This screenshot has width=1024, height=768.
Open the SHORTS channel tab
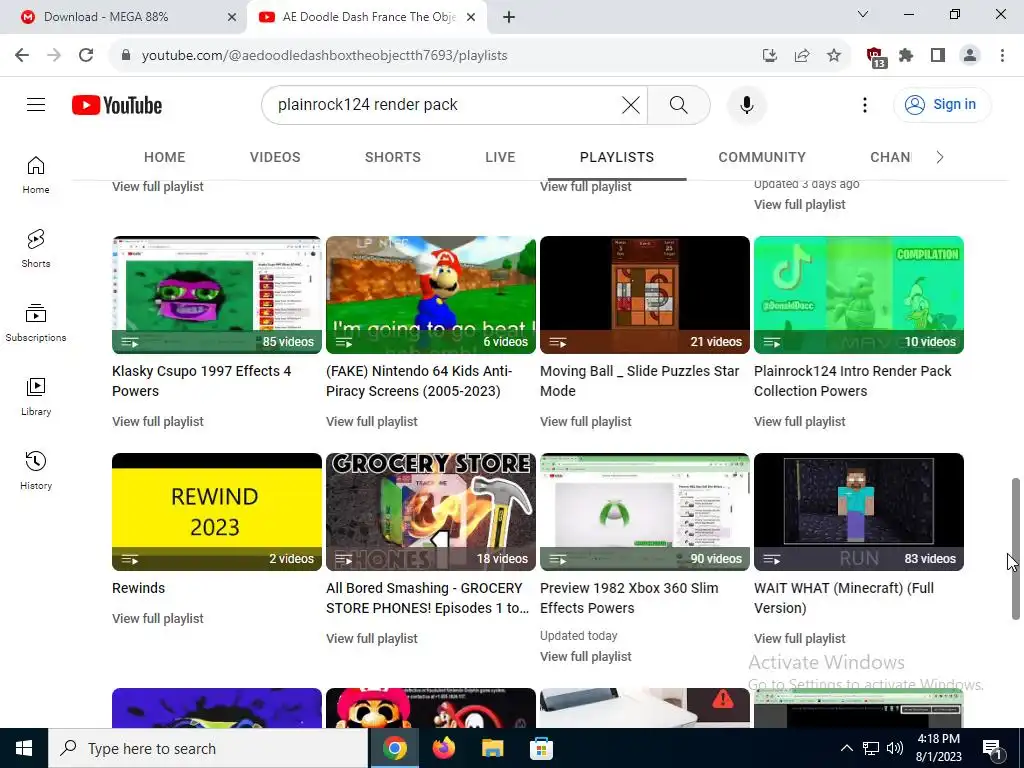click(x=392, y=157)
